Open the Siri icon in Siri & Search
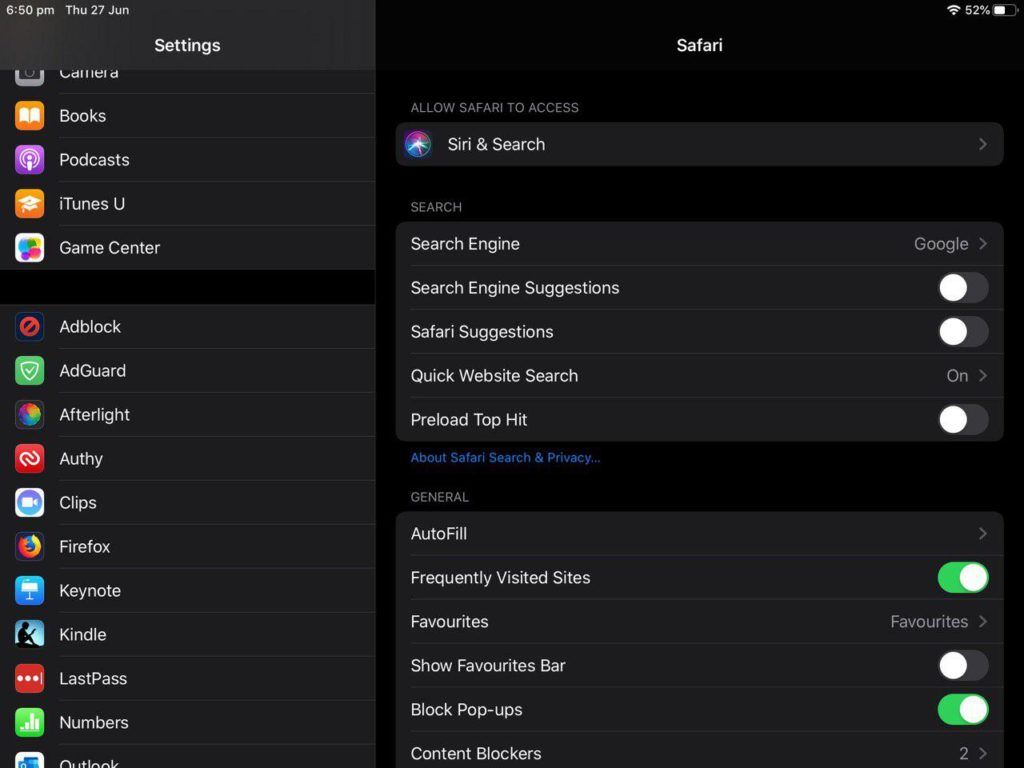The image size is (1024, 768). coord(418,144)
